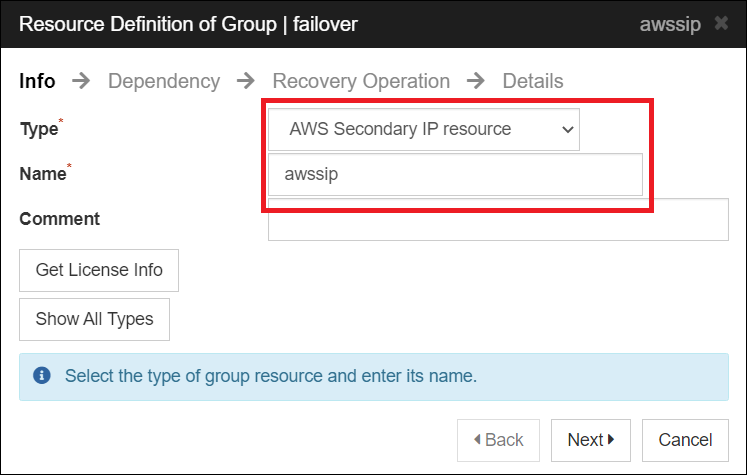Close the dialog with the X icon
This screenshot has width=747, height=475.
721,23
